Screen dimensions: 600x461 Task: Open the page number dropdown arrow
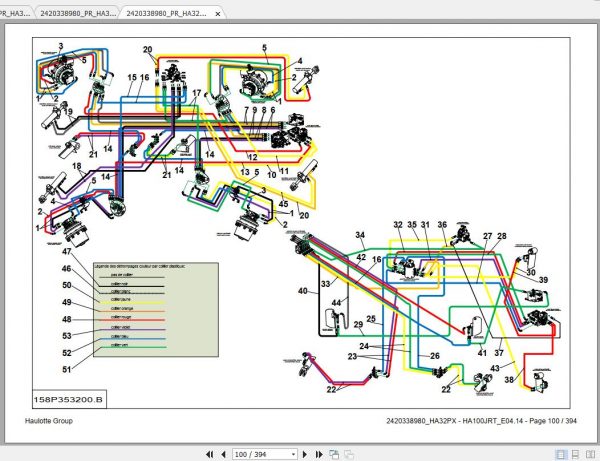(x=293, y=454)
